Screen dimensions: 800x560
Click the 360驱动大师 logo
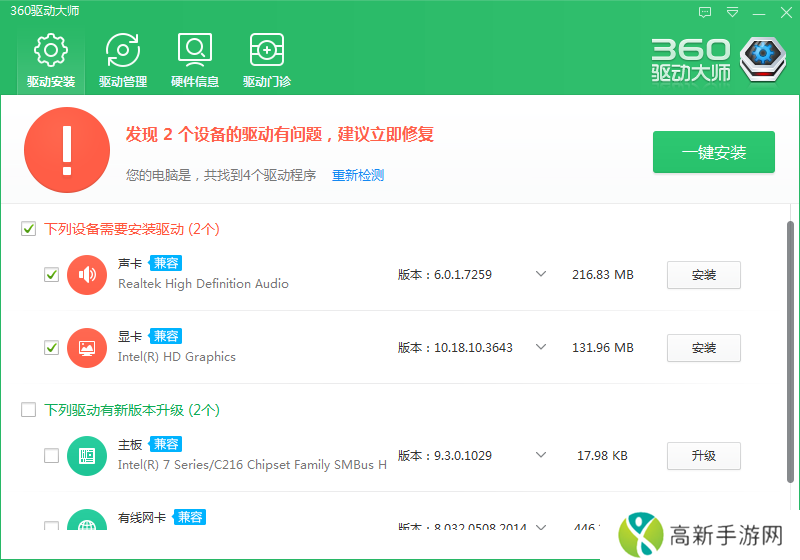point(718,60)
